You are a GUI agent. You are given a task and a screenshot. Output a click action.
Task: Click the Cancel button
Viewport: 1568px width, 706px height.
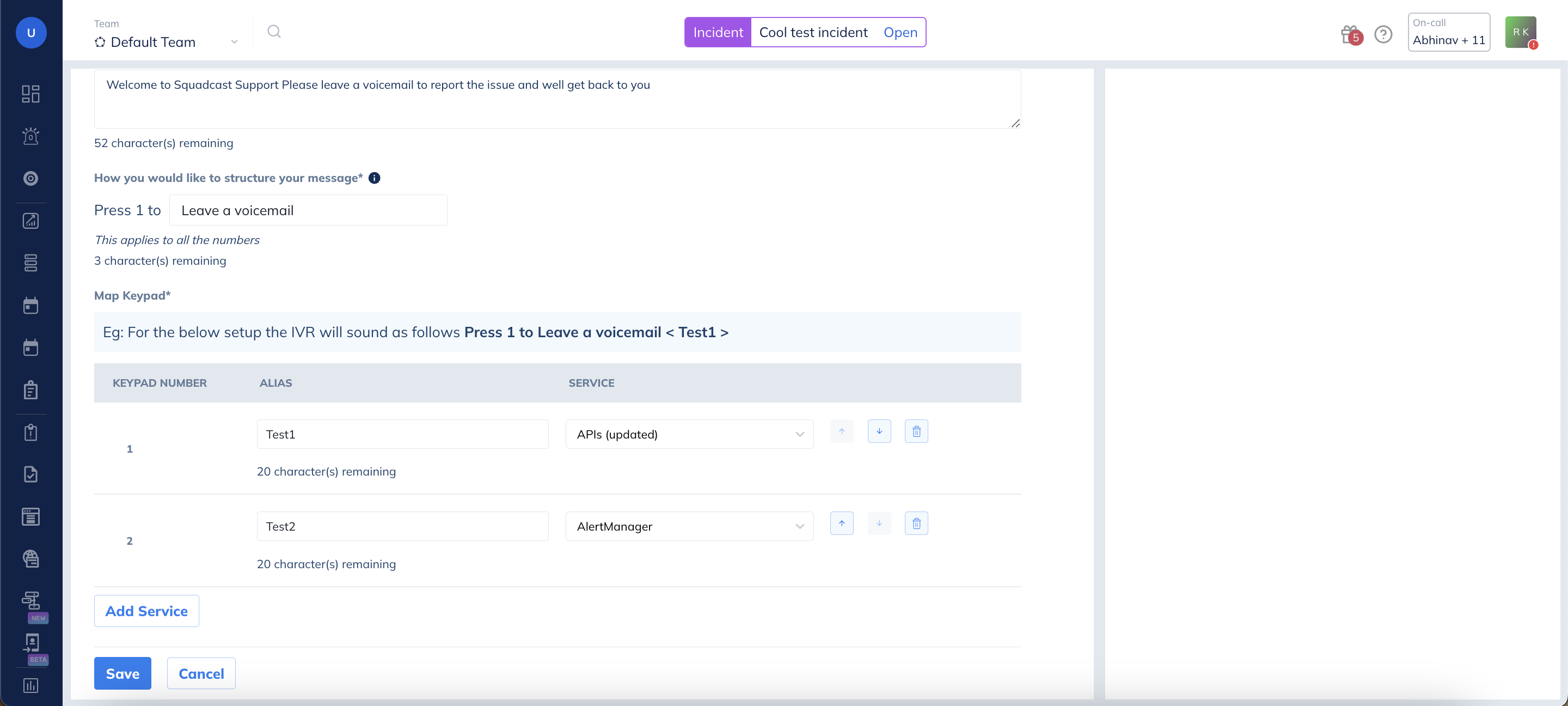201,673
